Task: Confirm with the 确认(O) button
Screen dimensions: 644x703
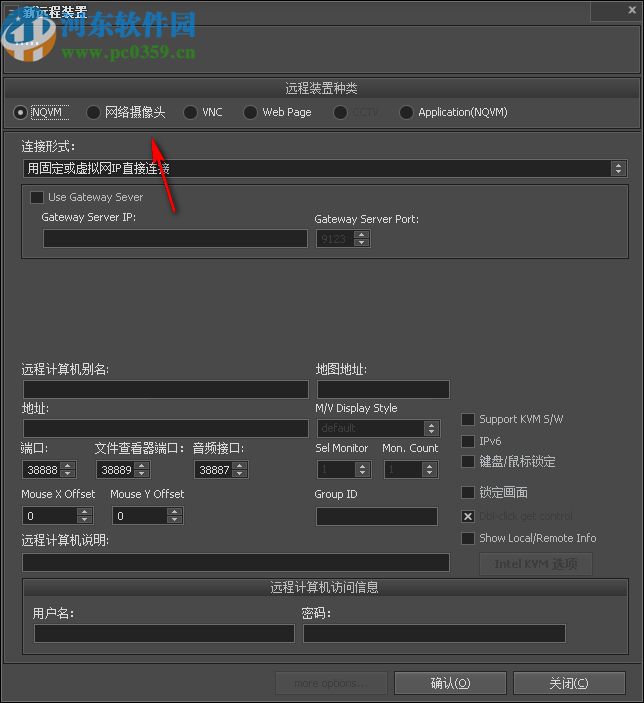Action: coord(450,683)
